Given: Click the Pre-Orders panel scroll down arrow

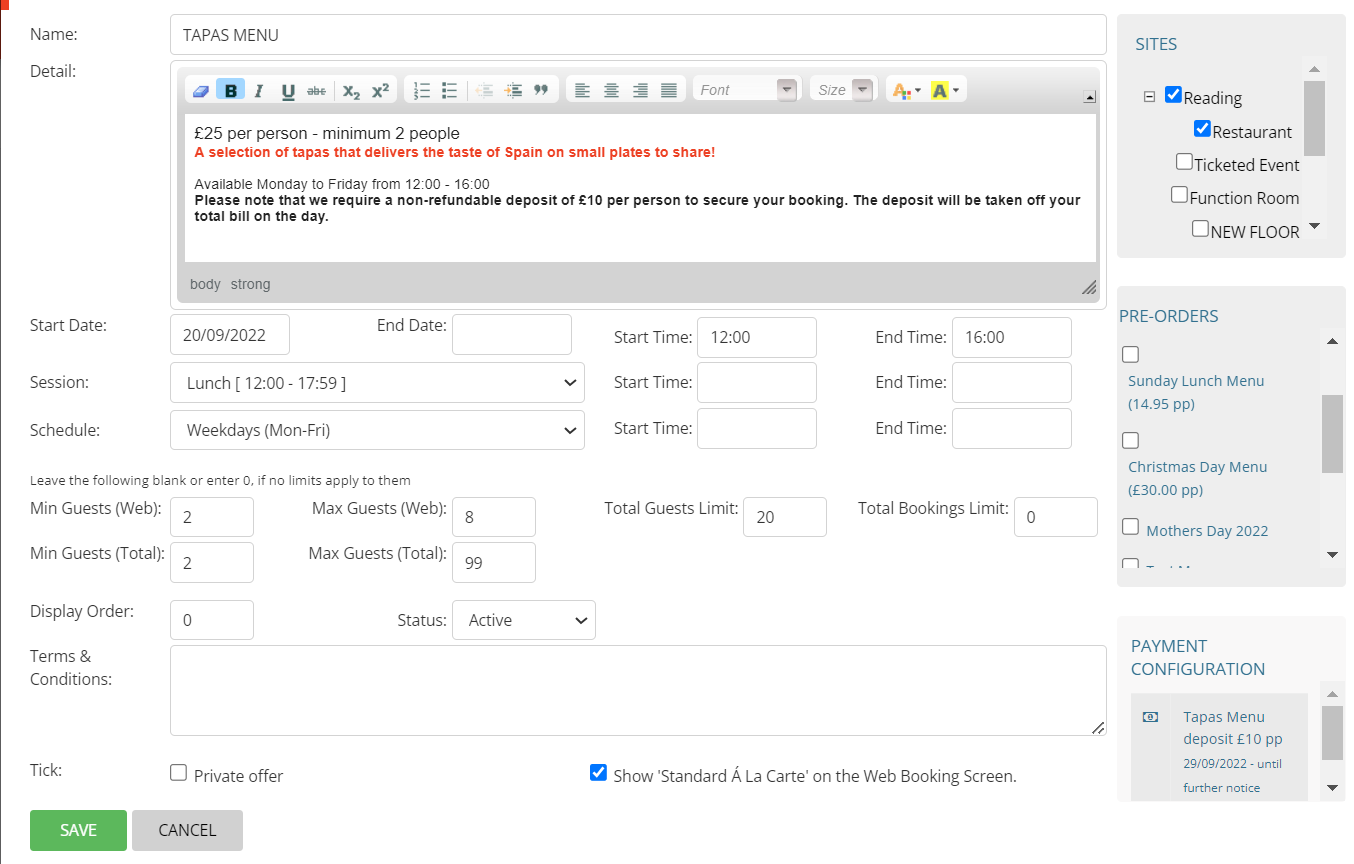Looking at the screenshot, I should coord(1332,554).
